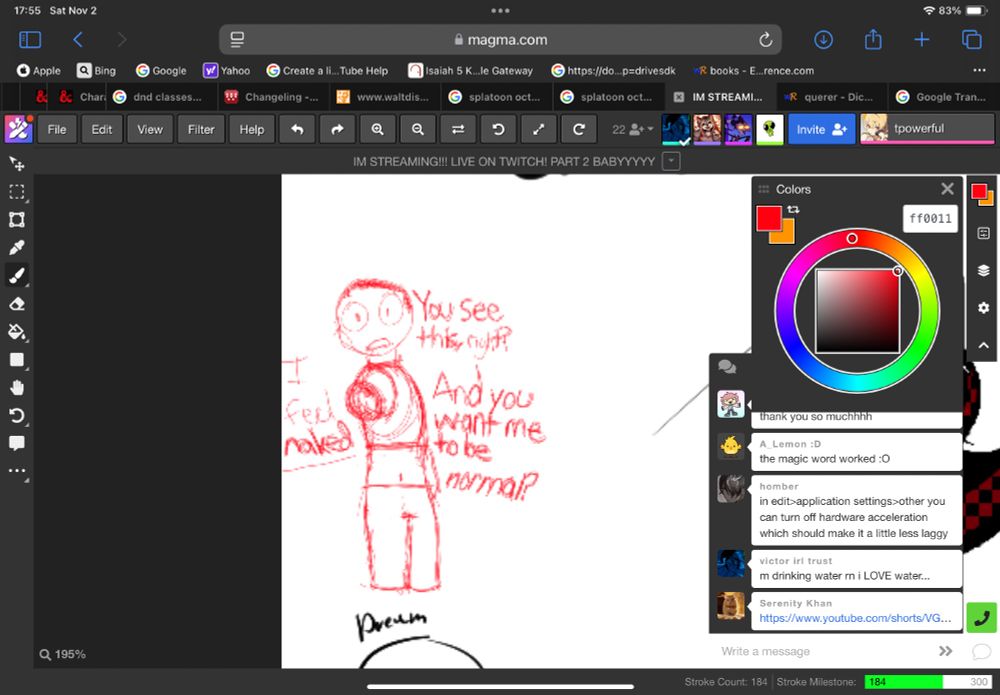Screen dimensions: 1000x695
Task: Select the Eraser tool
Action: 16,303
